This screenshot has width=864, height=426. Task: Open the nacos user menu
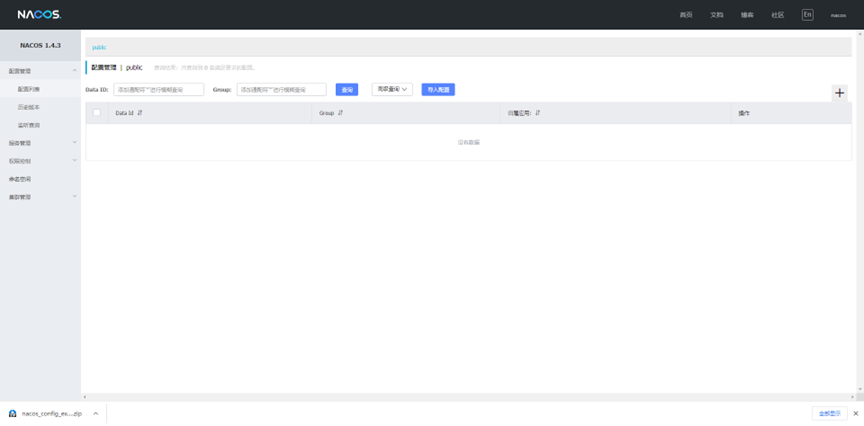point(838,15)
